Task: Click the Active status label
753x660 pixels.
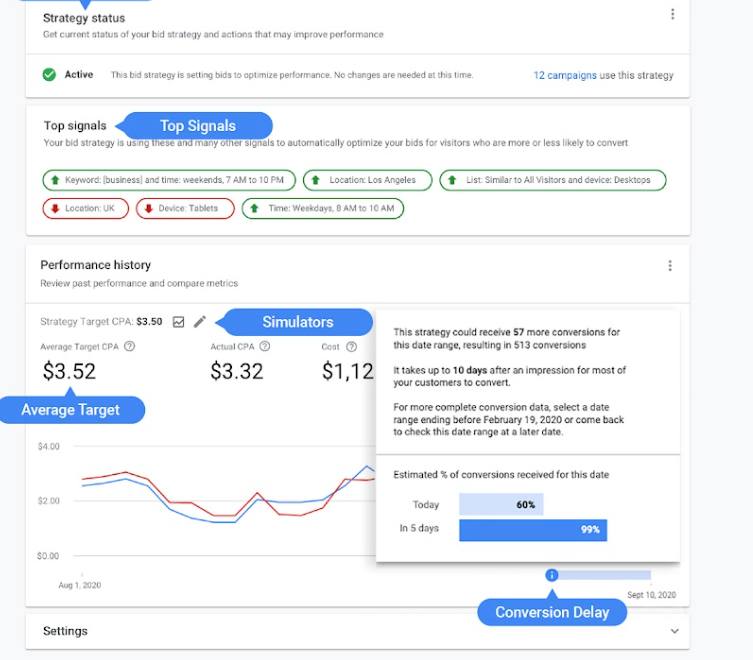Action: click(x=79, y=74)
